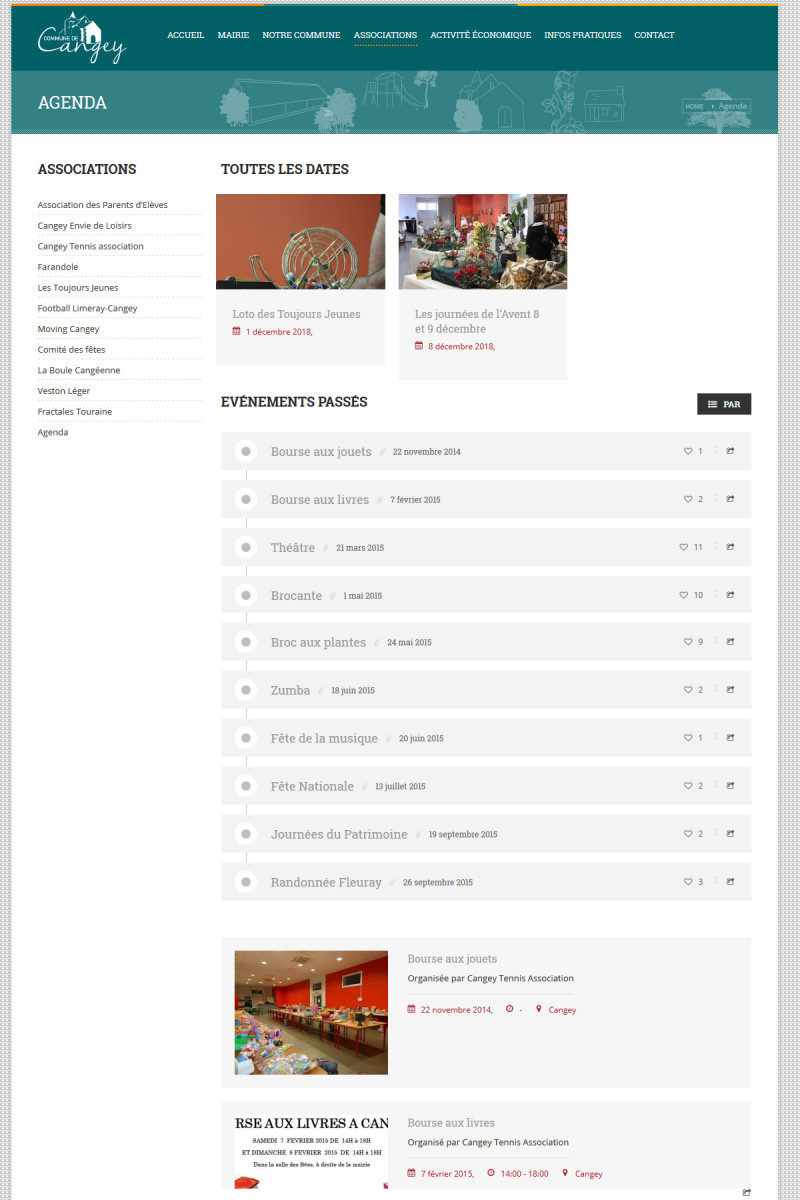Expand the Théâtre event row
The image size is (800, 1200).
(486, 547)
